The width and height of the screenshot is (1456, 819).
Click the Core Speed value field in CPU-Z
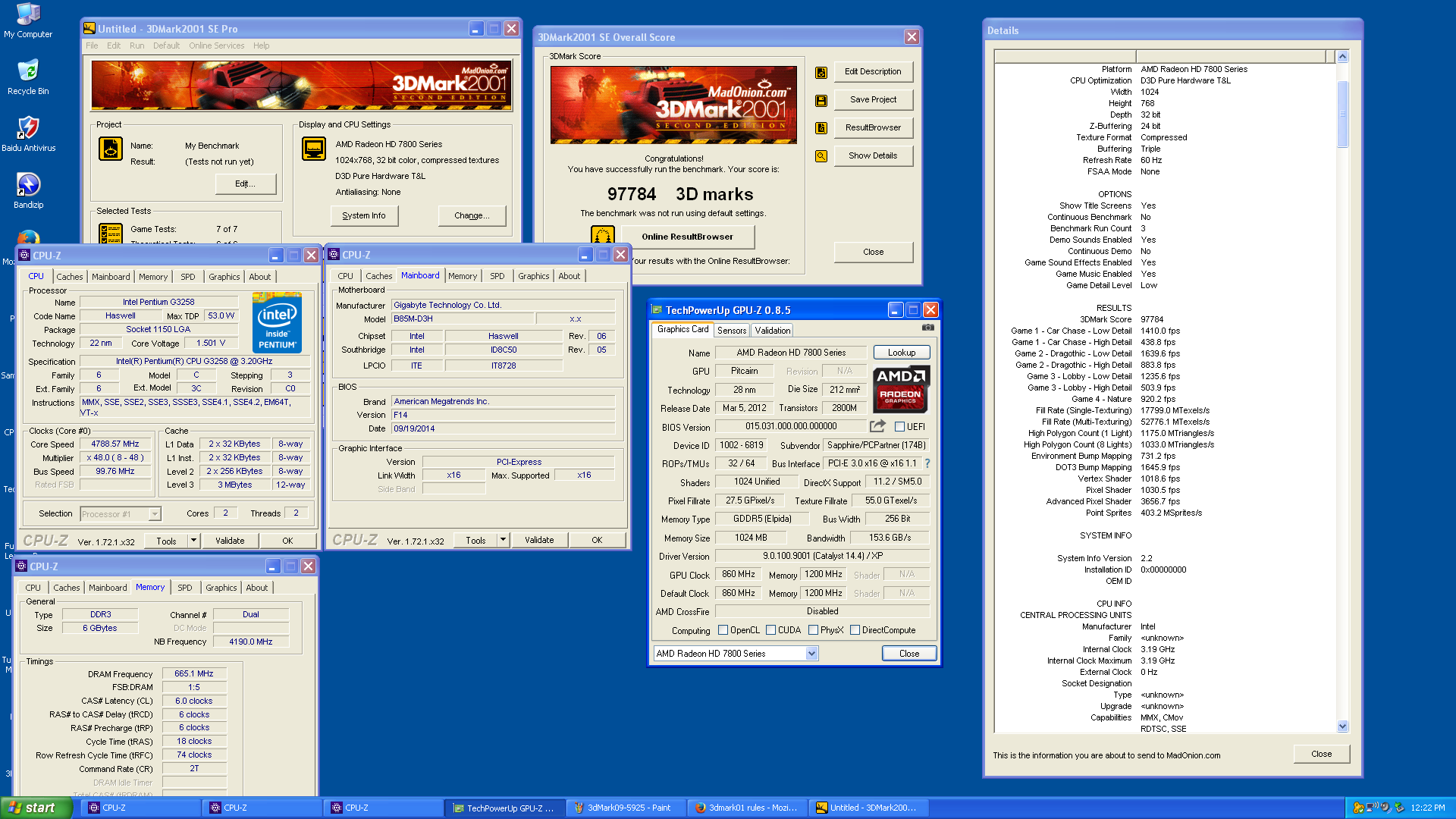coord(115,444)
